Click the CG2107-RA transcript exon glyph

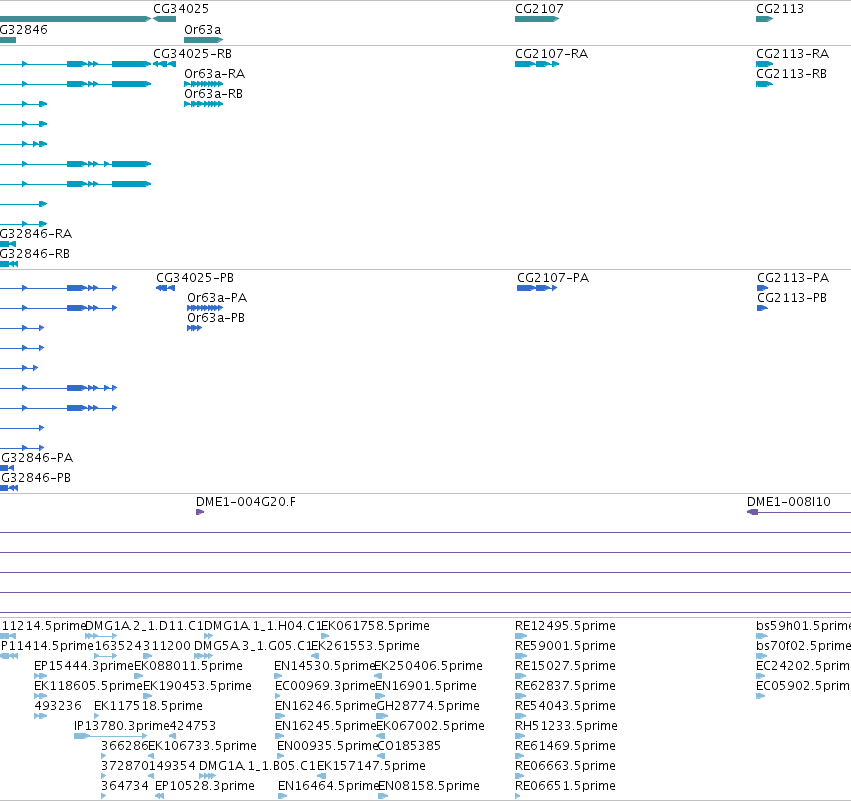pyautogui.click(x=537, y=64)
